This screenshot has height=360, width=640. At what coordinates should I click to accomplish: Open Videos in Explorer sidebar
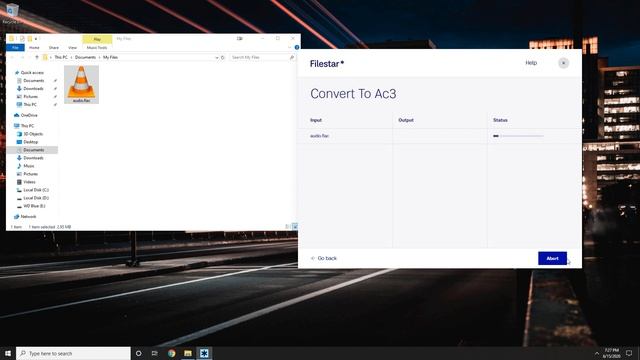click(29, 182)
